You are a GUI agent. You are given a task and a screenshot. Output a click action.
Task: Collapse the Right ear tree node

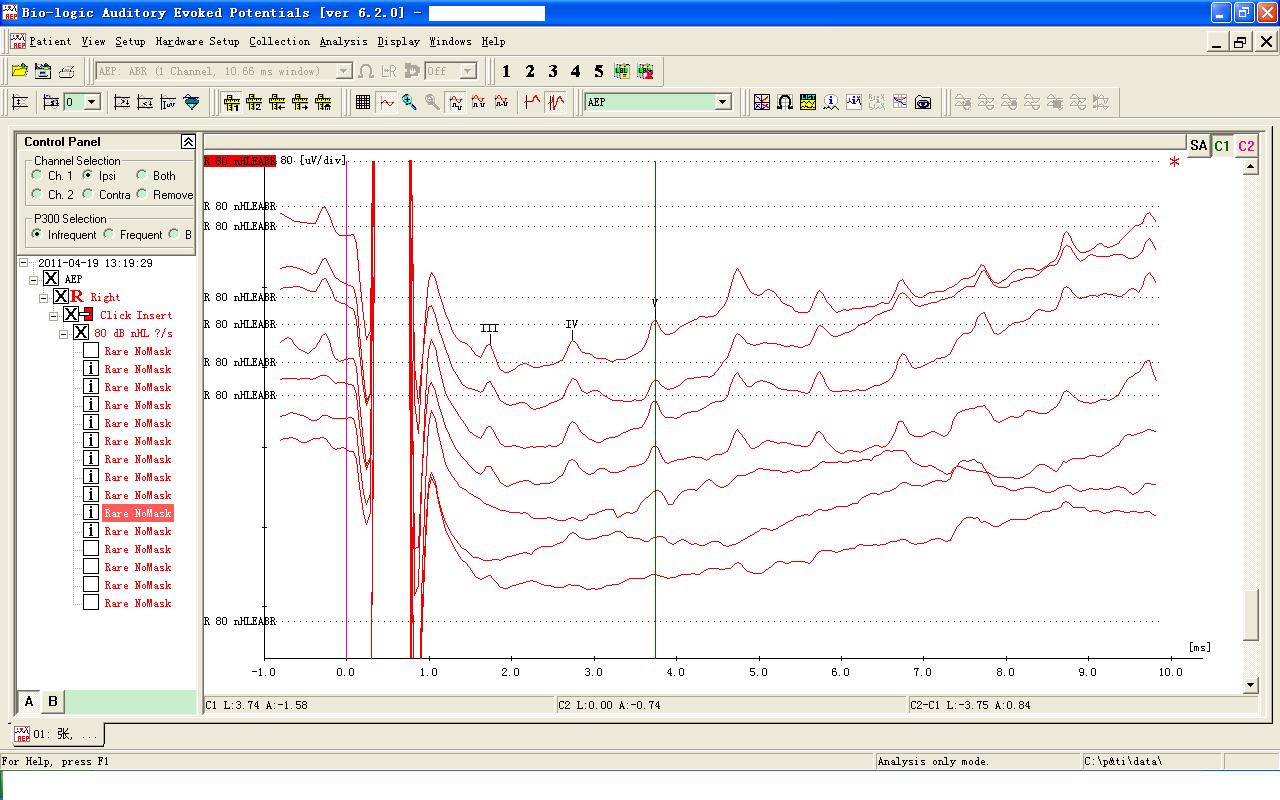click(x=44, y=297)
